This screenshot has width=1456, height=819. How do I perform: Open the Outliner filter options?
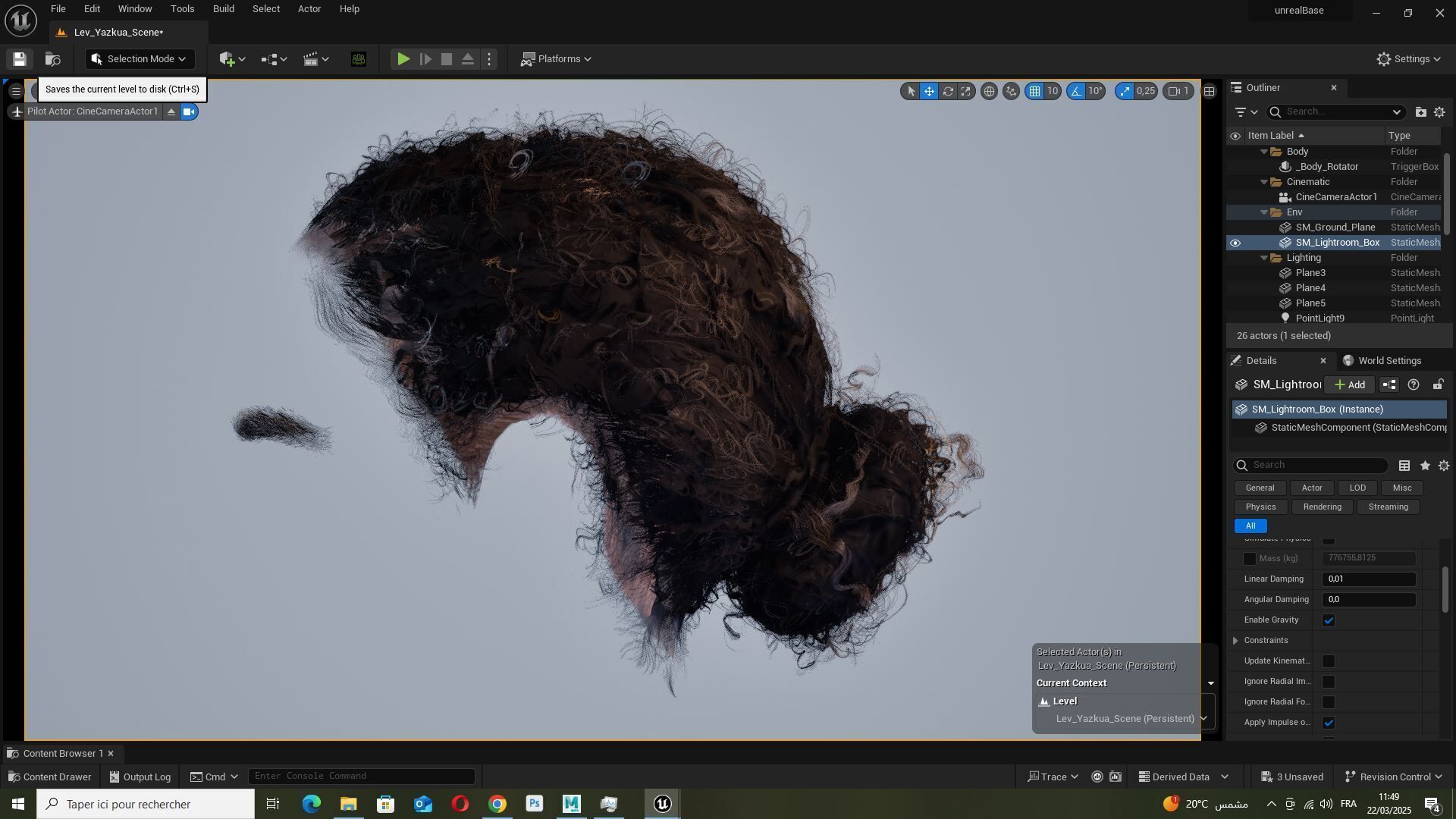pyautogui.click(x=1246, y=112)
